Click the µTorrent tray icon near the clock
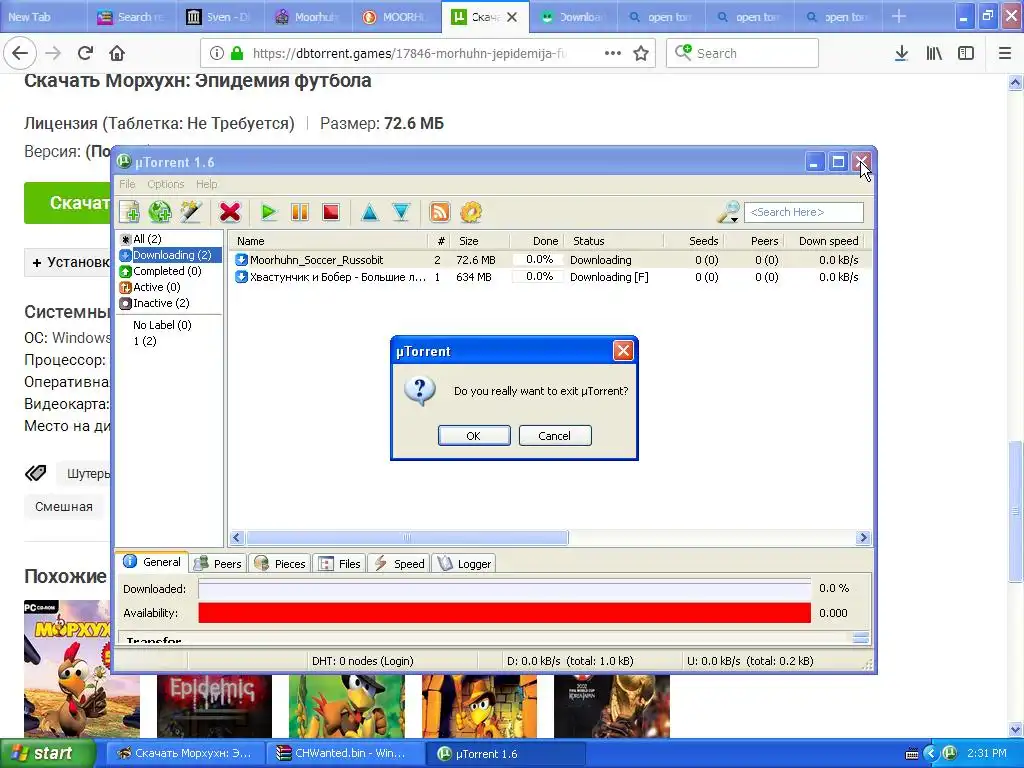 (950, 753)
